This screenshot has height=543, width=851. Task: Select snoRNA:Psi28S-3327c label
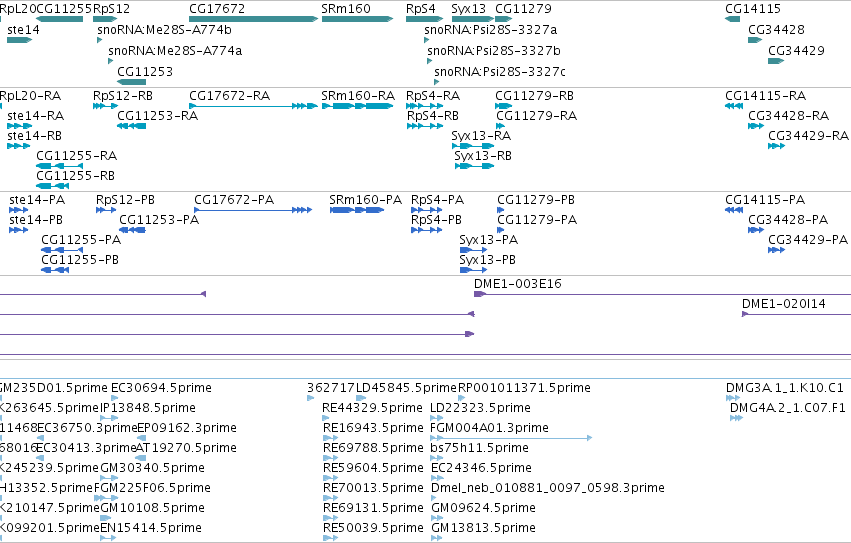coord(500,72)
